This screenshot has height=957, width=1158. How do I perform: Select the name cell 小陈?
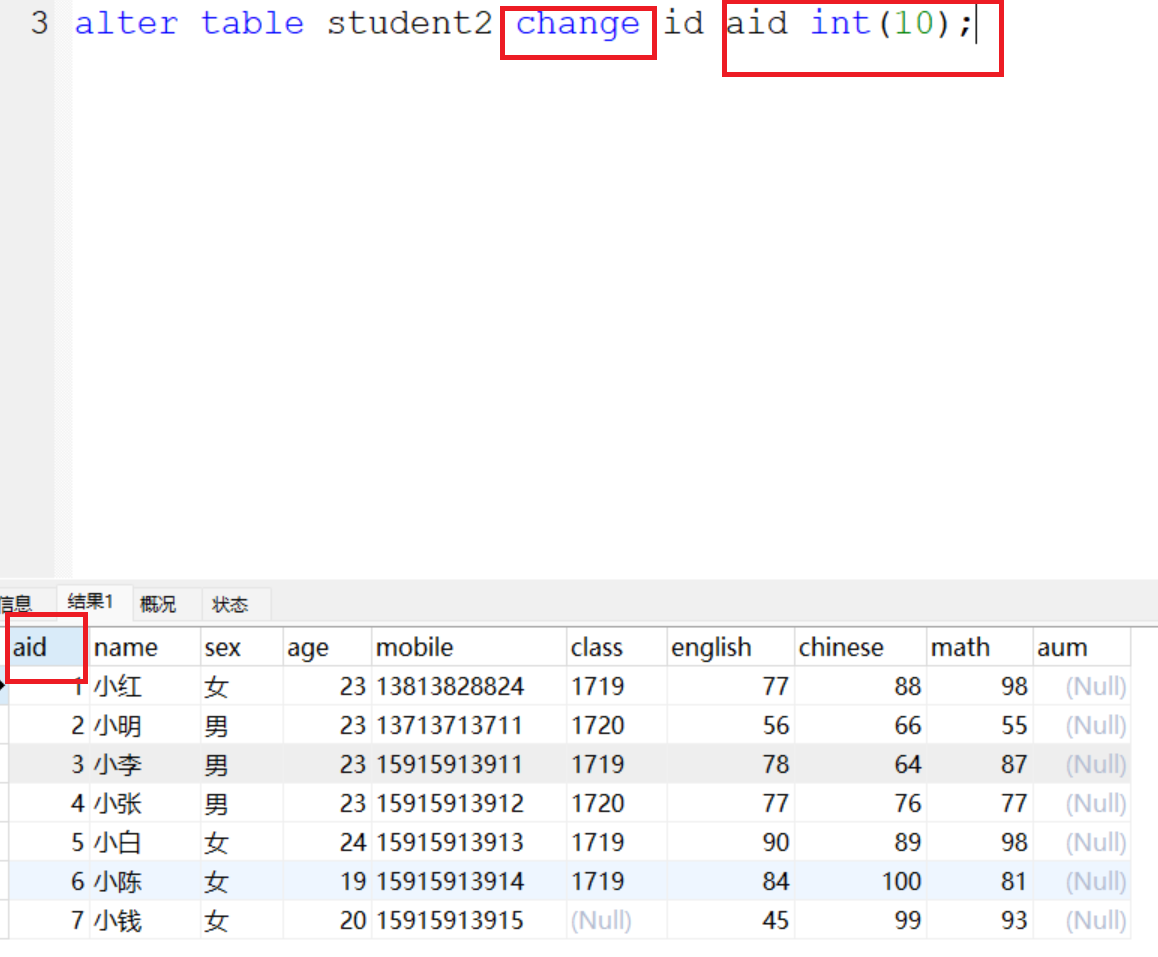click(x=145, y=882)
